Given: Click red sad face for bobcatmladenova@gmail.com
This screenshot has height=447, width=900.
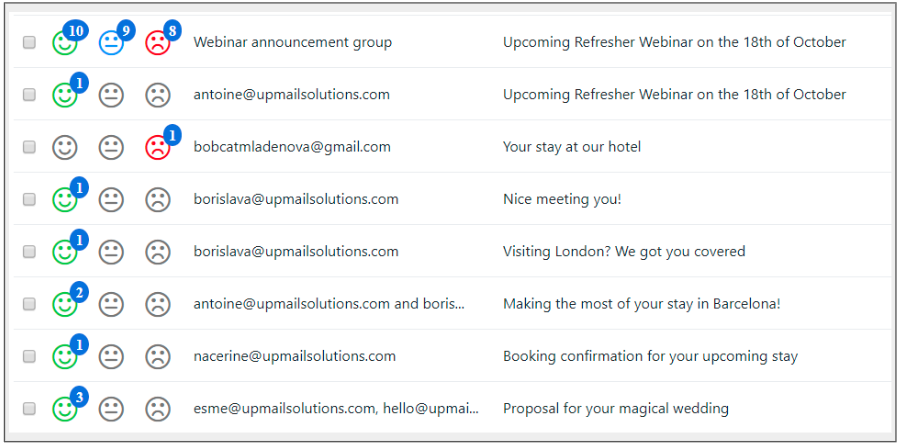Looking at the screenshot, I should (x=157, y=147).
